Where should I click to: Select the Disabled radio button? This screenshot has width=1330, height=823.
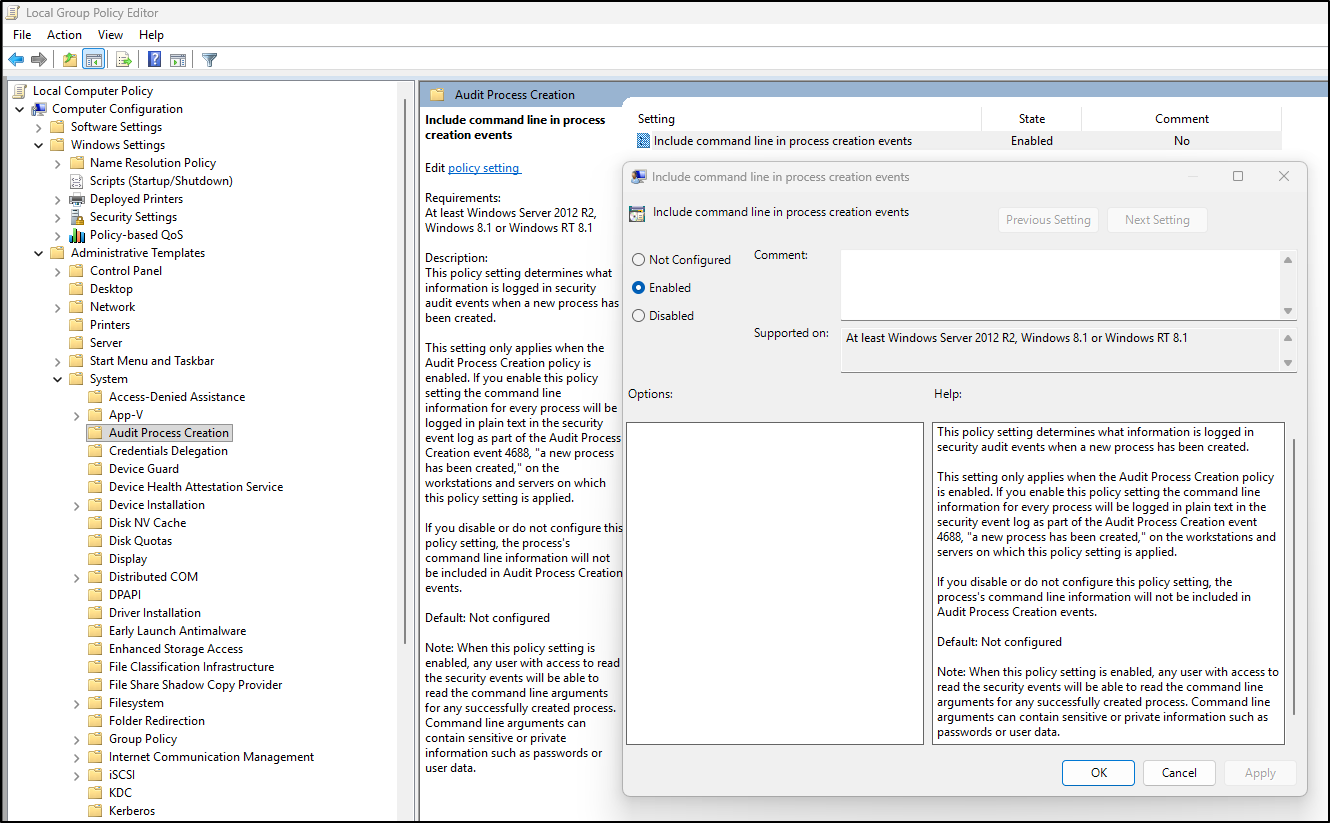click(638, 316)
